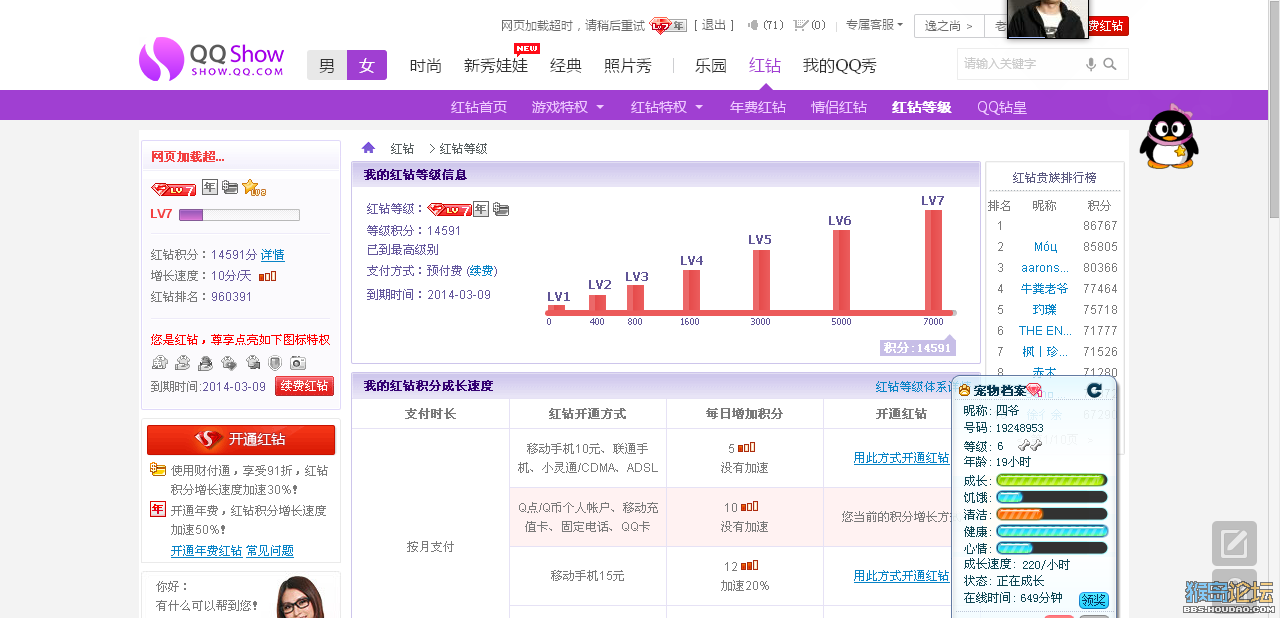Viewport: 1280px width, 618px height.
Task: Click the pink diamond icon beside 宠物档案
Action: point(1034,390)
